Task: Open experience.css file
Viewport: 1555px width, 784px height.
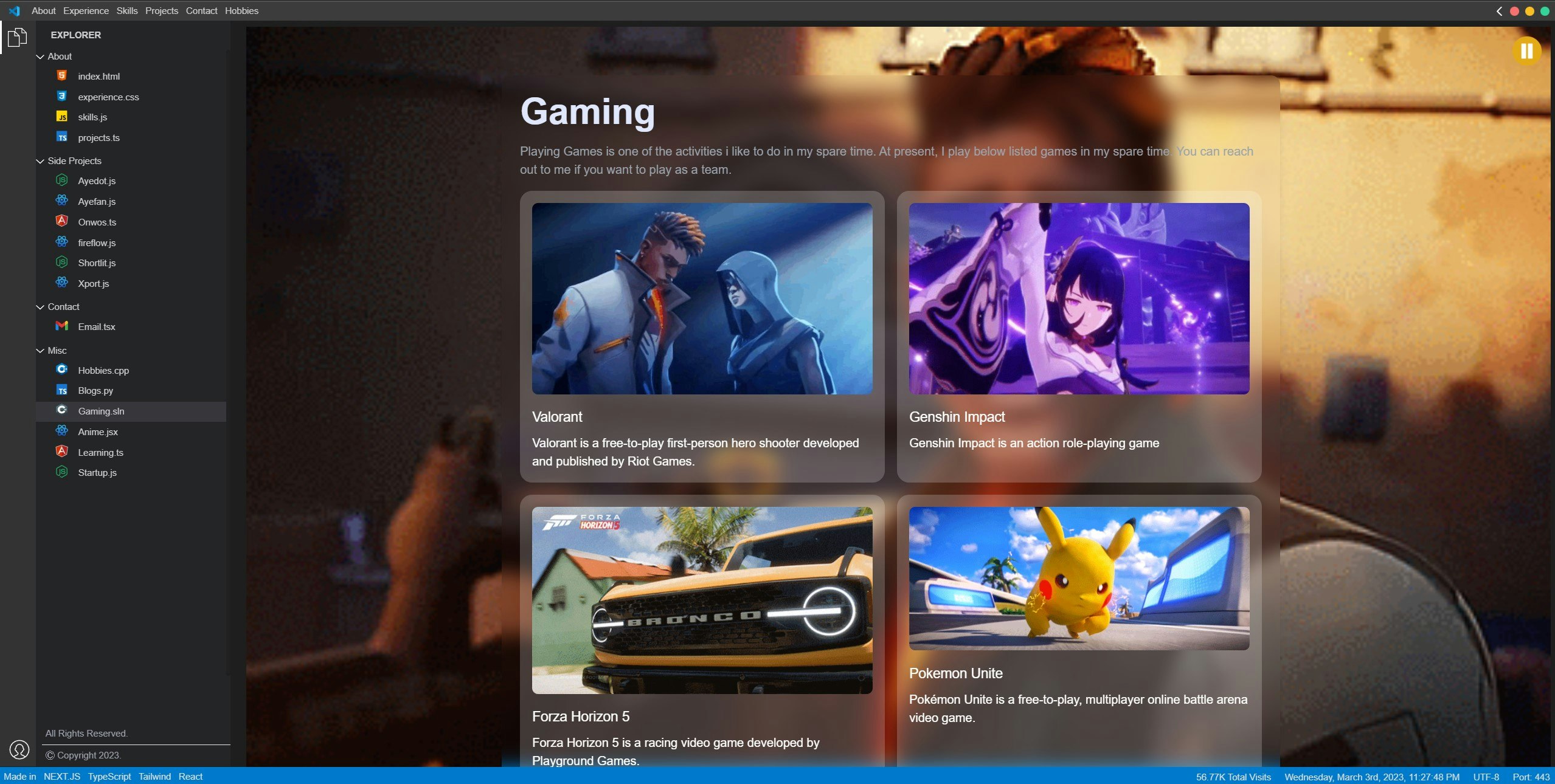Action: click(x=131, y=97)
